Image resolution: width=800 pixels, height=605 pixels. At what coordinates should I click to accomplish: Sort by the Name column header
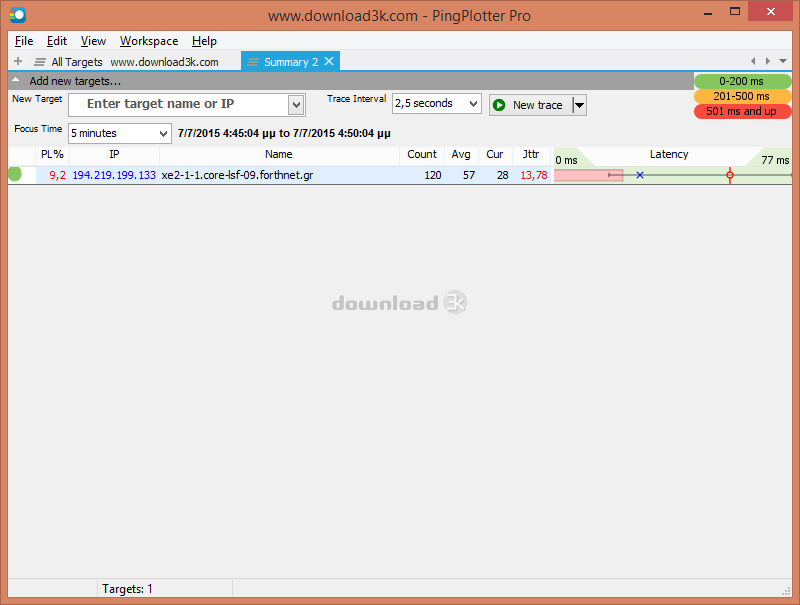pyautogui.click(x=279, y=155)
